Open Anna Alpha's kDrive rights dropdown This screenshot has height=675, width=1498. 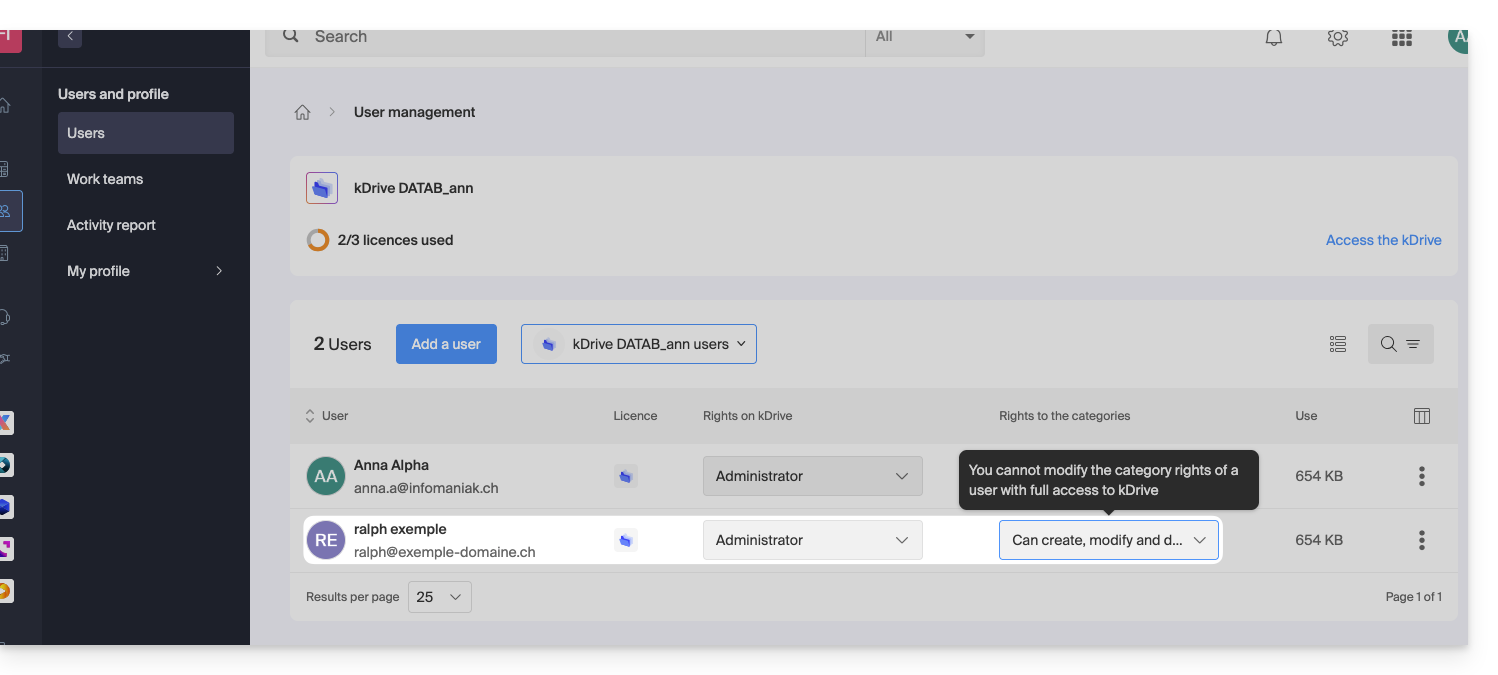(812, 476)
